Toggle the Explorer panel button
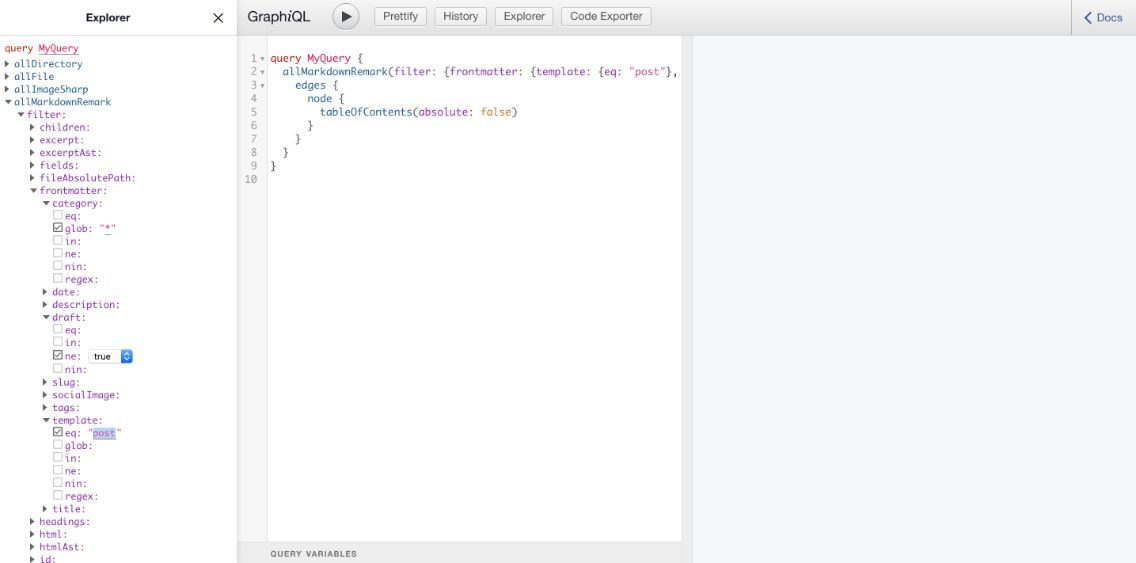 [x=524, y=16]
